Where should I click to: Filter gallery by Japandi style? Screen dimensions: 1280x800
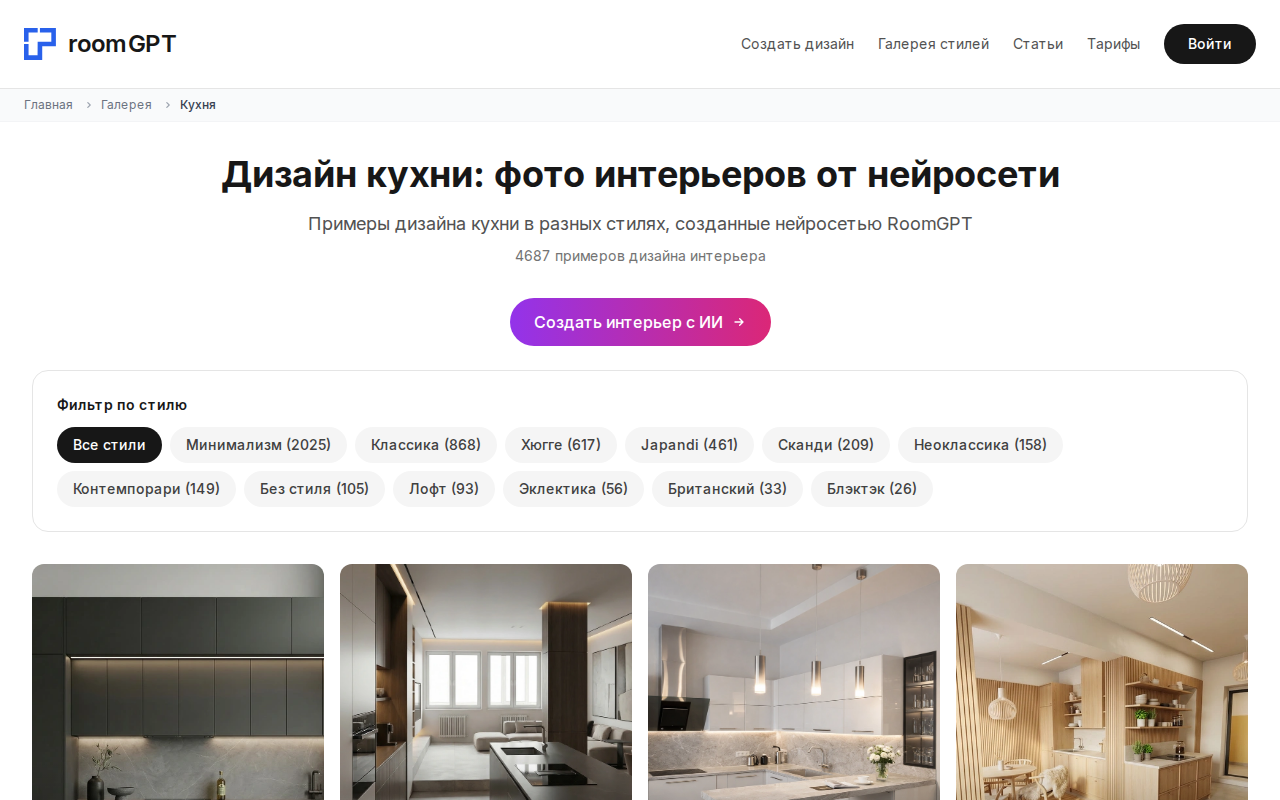point(689,444)
